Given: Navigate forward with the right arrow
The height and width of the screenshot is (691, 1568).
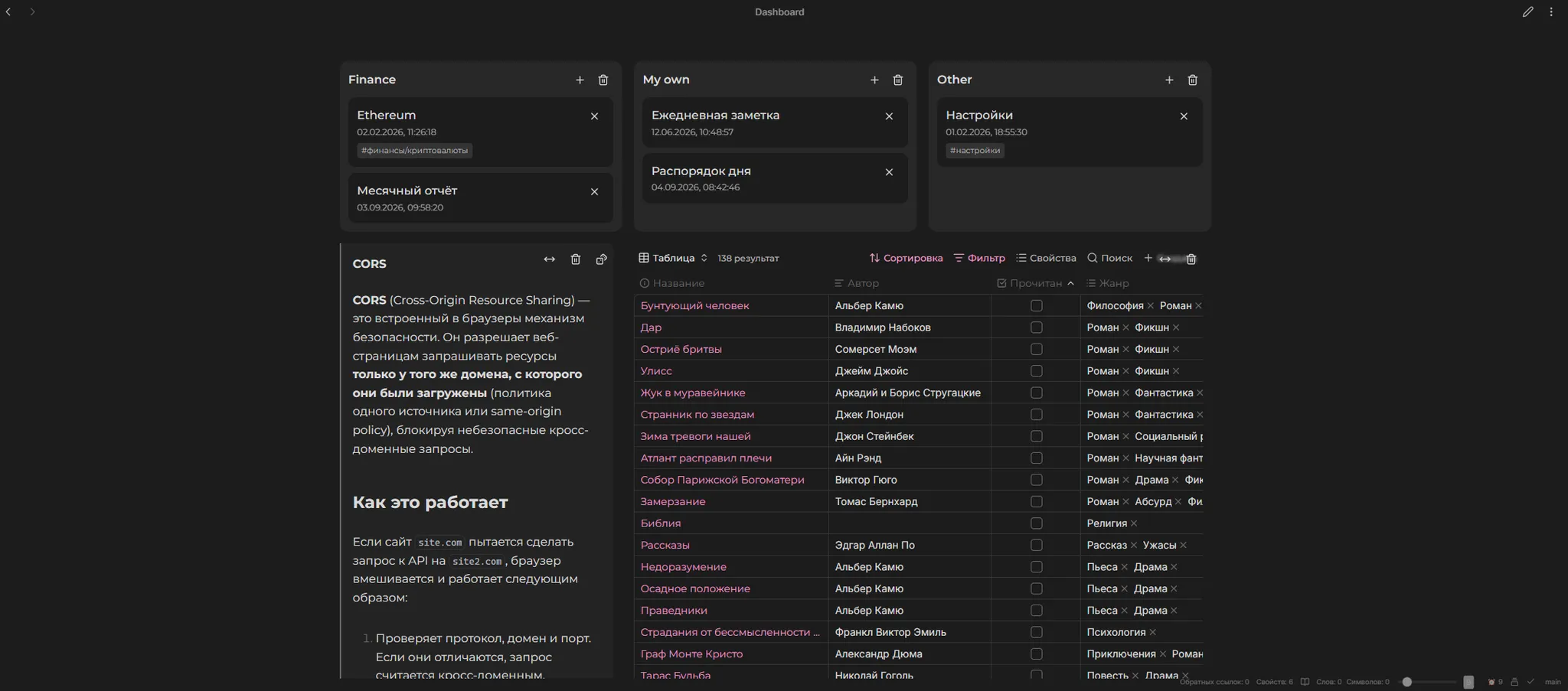Looking at the screenshot, I should coord(32,11).
